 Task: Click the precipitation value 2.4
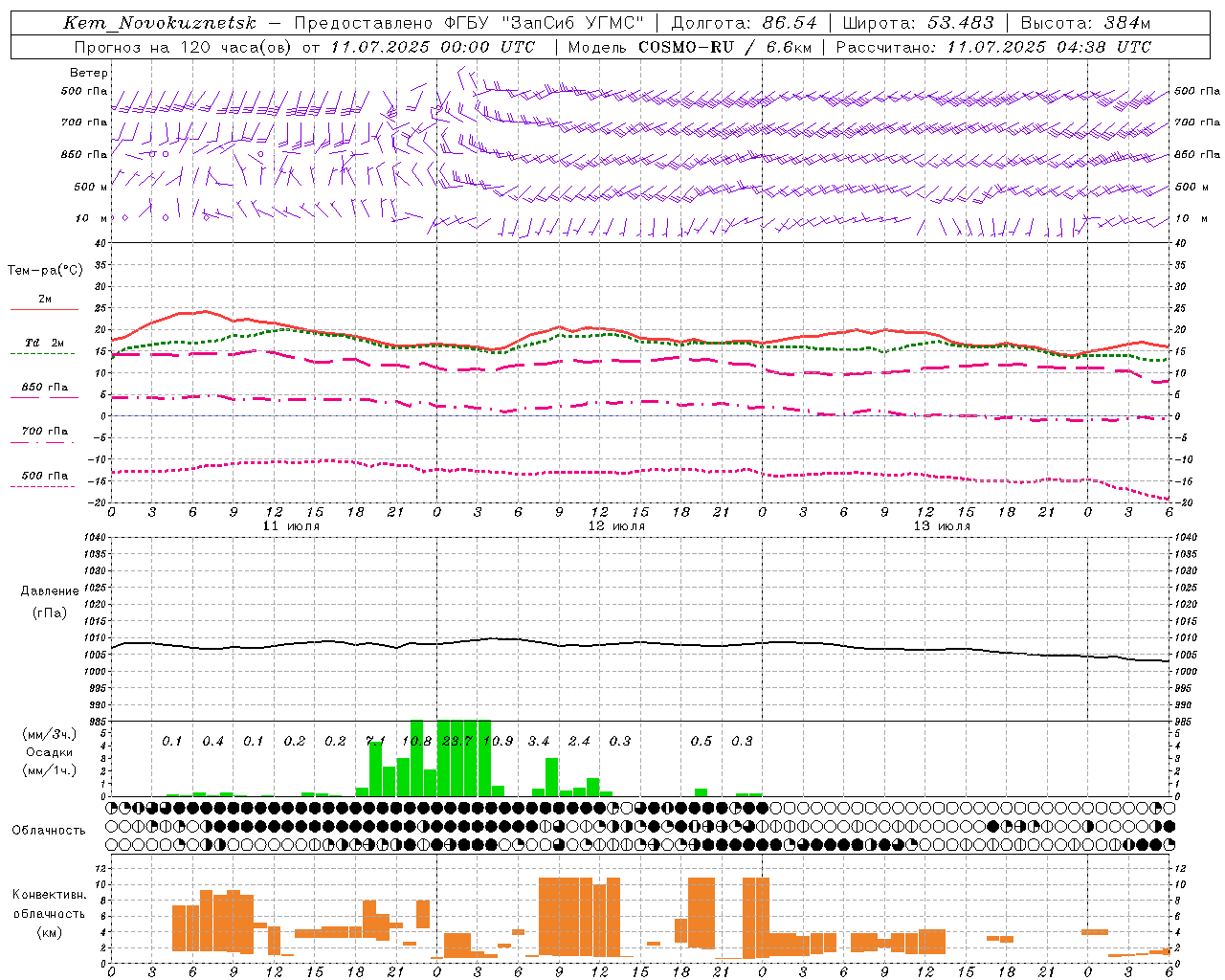[579, 742]
